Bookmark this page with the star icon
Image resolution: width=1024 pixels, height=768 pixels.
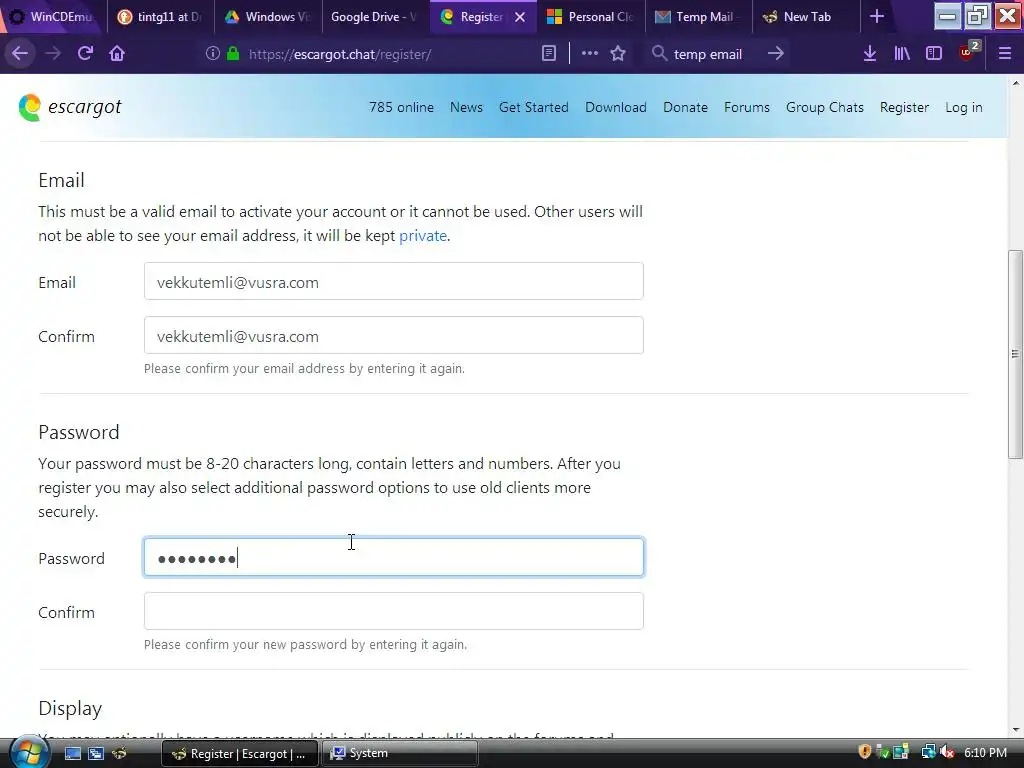click(x=618, y=54)
